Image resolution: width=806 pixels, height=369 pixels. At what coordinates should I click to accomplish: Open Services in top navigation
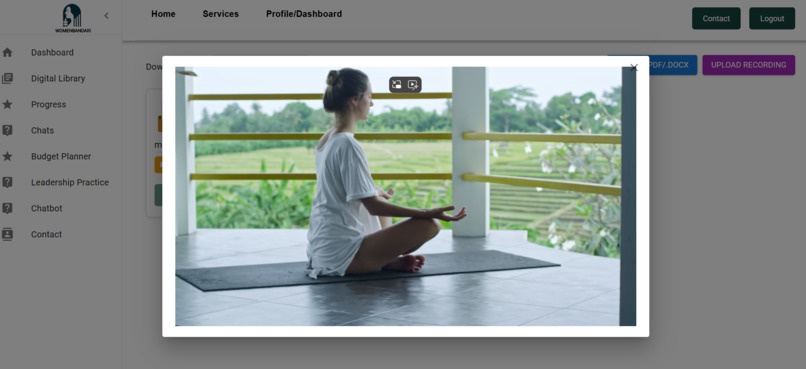pos(221,14)
